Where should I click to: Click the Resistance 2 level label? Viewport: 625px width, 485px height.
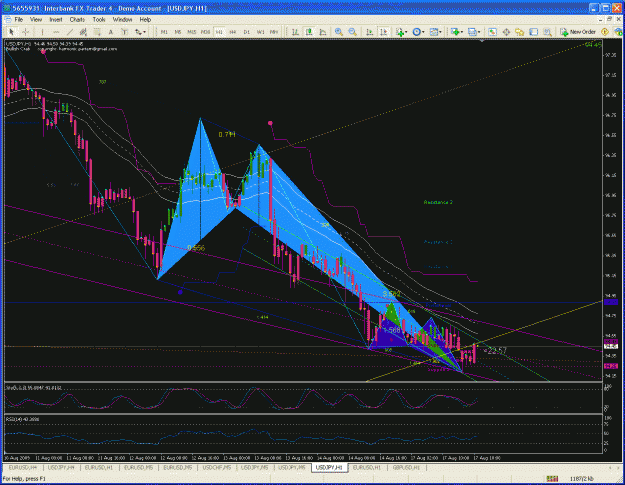click(x=438, y=202)
